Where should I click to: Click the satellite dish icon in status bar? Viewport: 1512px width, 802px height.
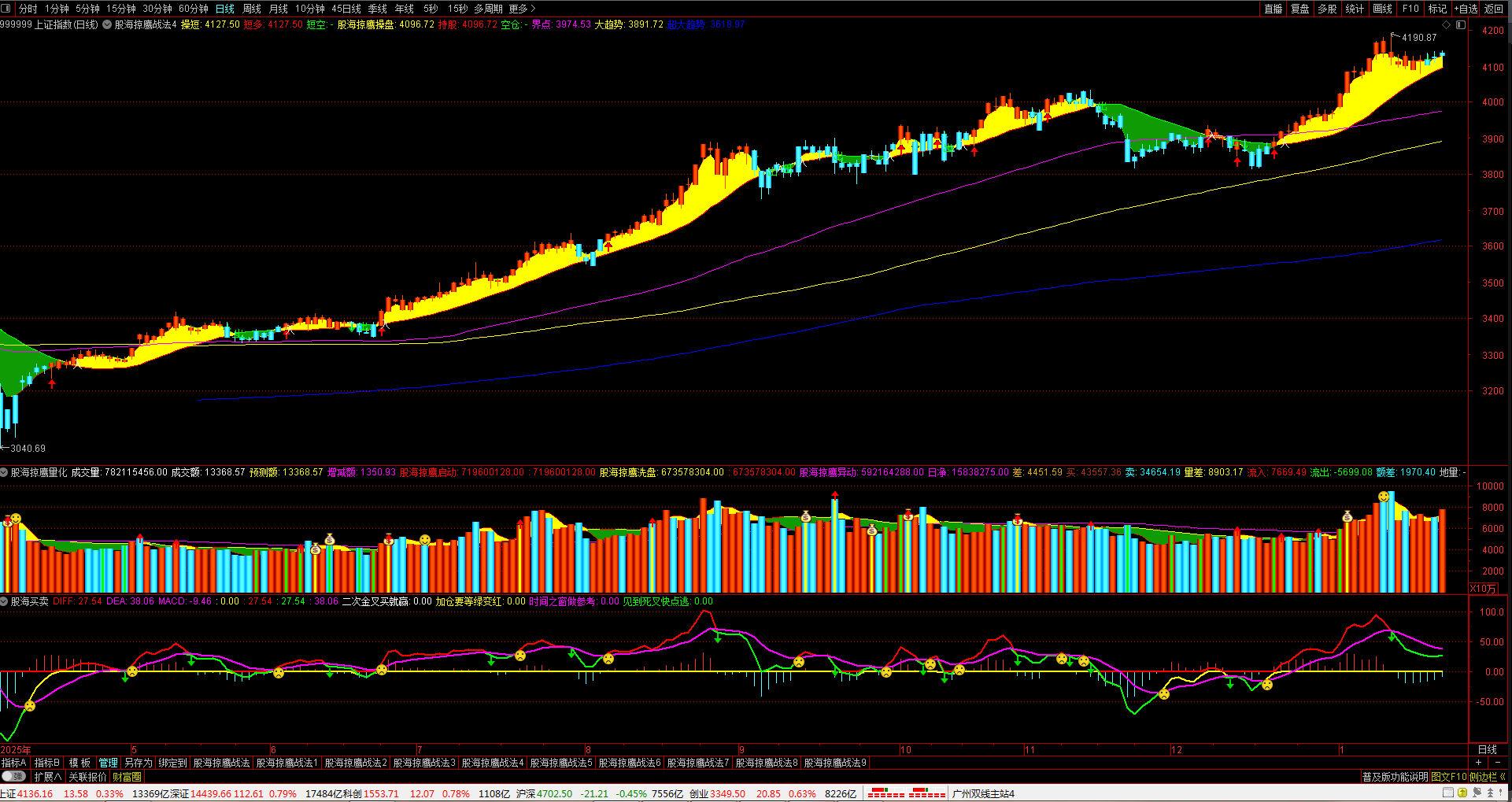1477,793
